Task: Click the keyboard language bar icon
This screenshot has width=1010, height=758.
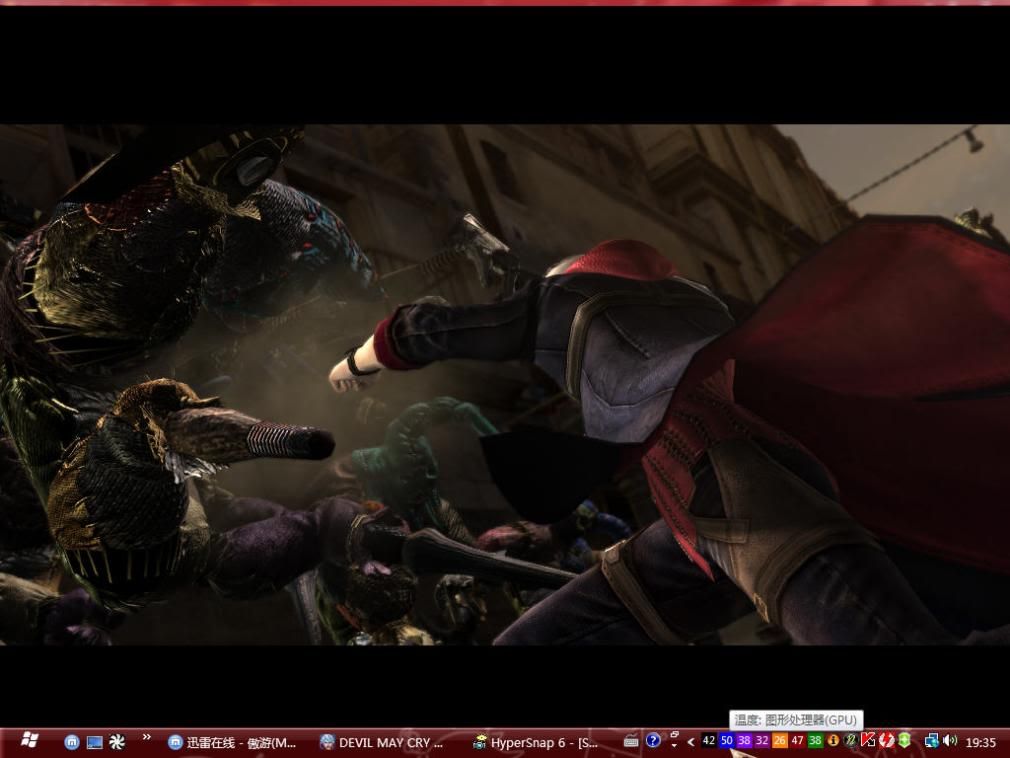Action: coord(631,741)
